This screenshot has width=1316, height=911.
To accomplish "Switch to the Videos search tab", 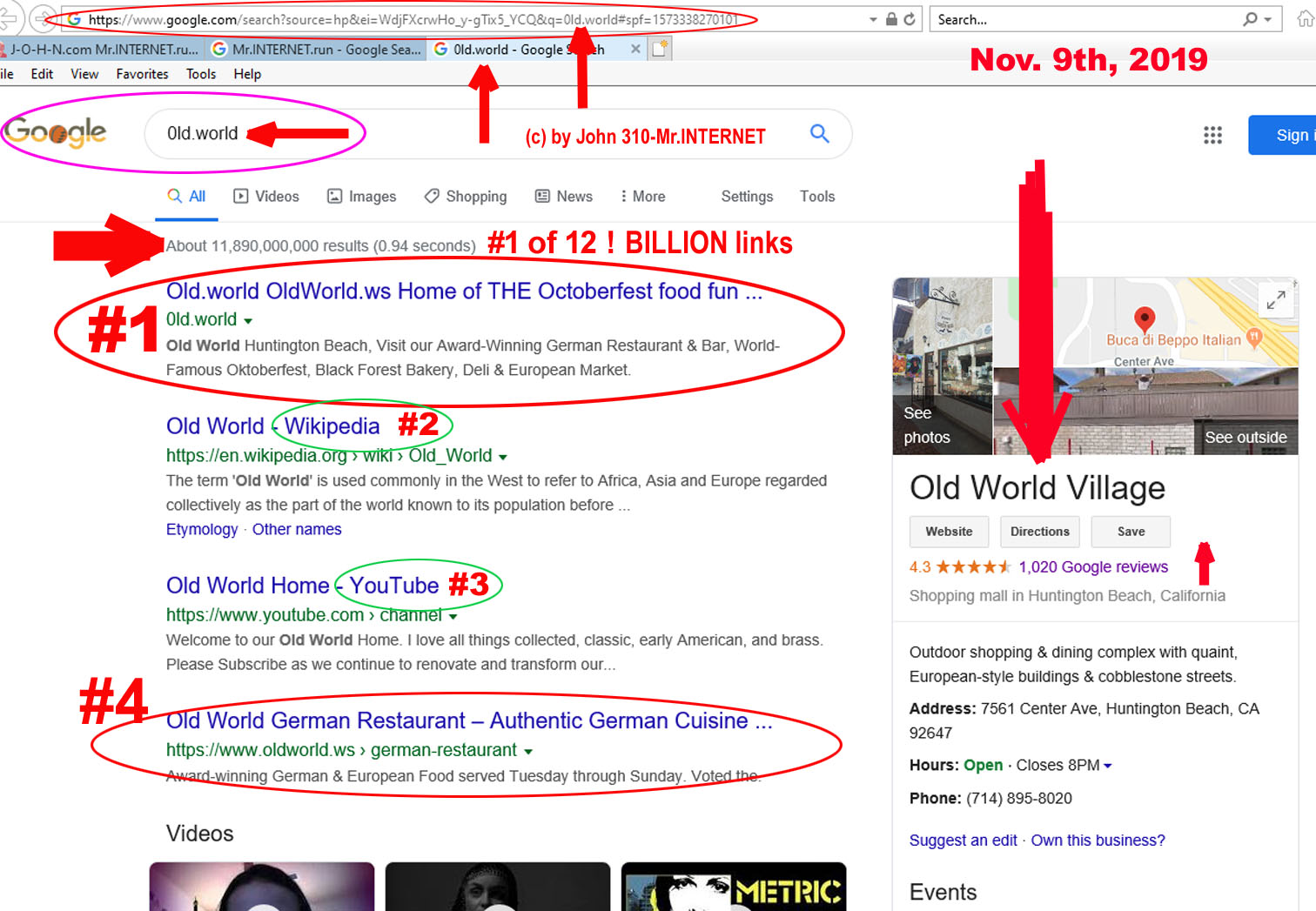I will 266,197.
